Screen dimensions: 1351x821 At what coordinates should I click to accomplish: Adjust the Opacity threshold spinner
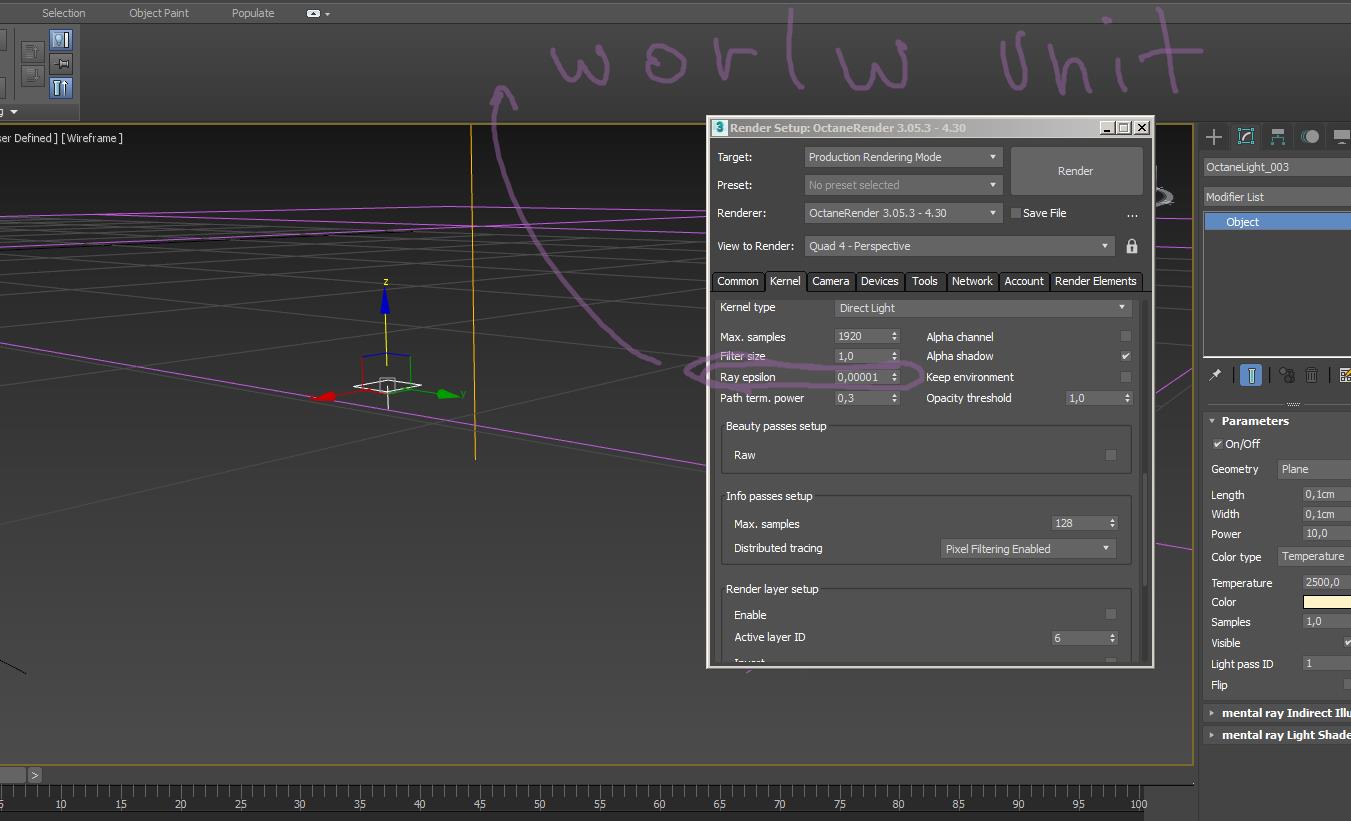[1127, 398]
